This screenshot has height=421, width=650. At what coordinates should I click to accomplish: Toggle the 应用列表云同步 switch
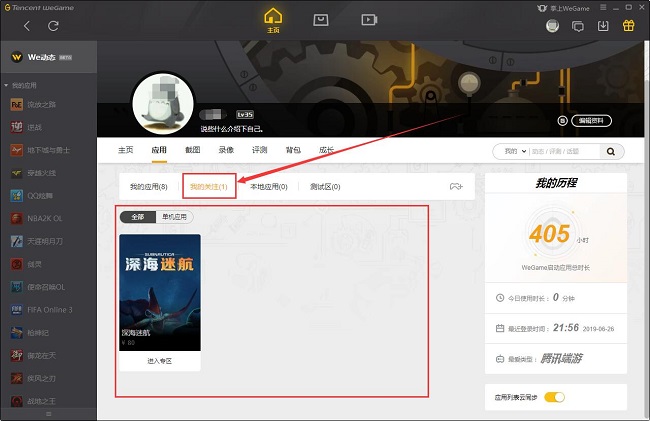click(x=554, y=397)
